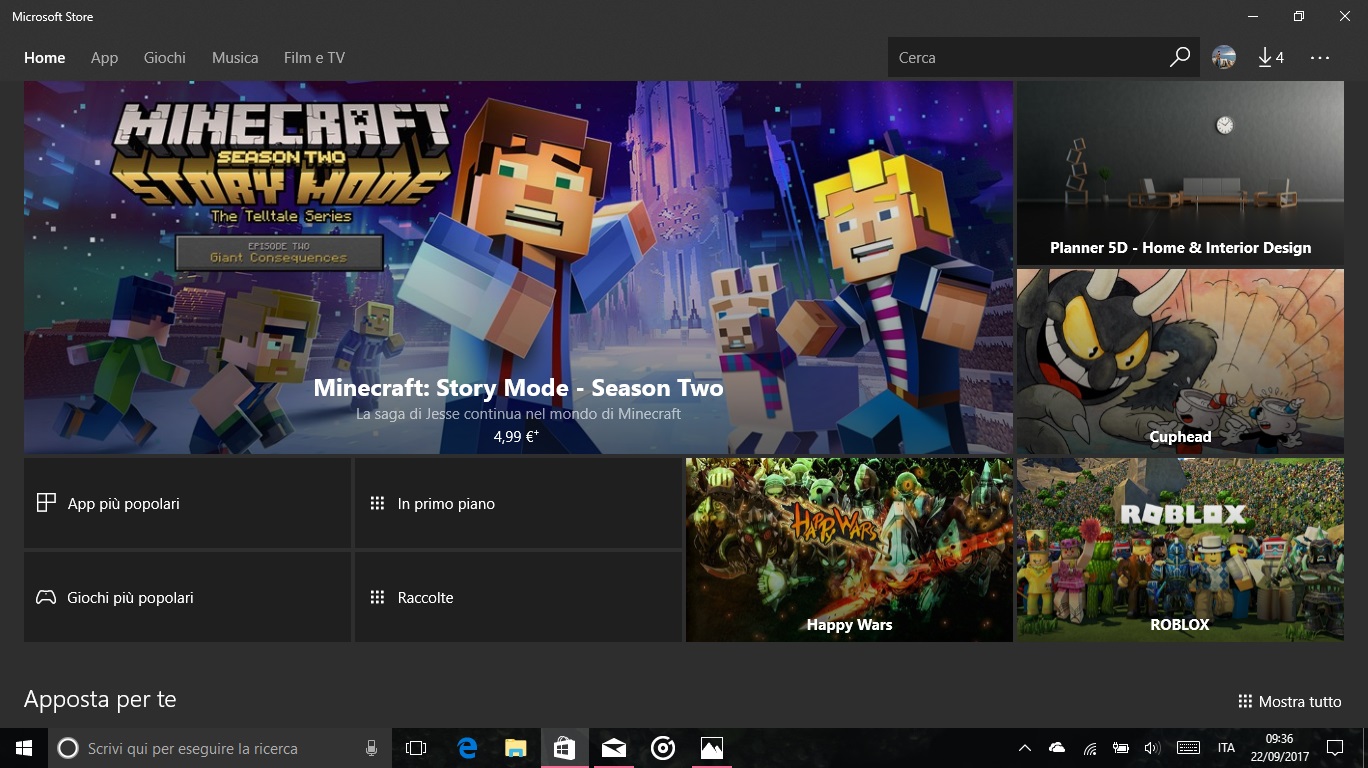1368x768 pixels.
Task: Click the 4,99 € price text
Action: 516,436
